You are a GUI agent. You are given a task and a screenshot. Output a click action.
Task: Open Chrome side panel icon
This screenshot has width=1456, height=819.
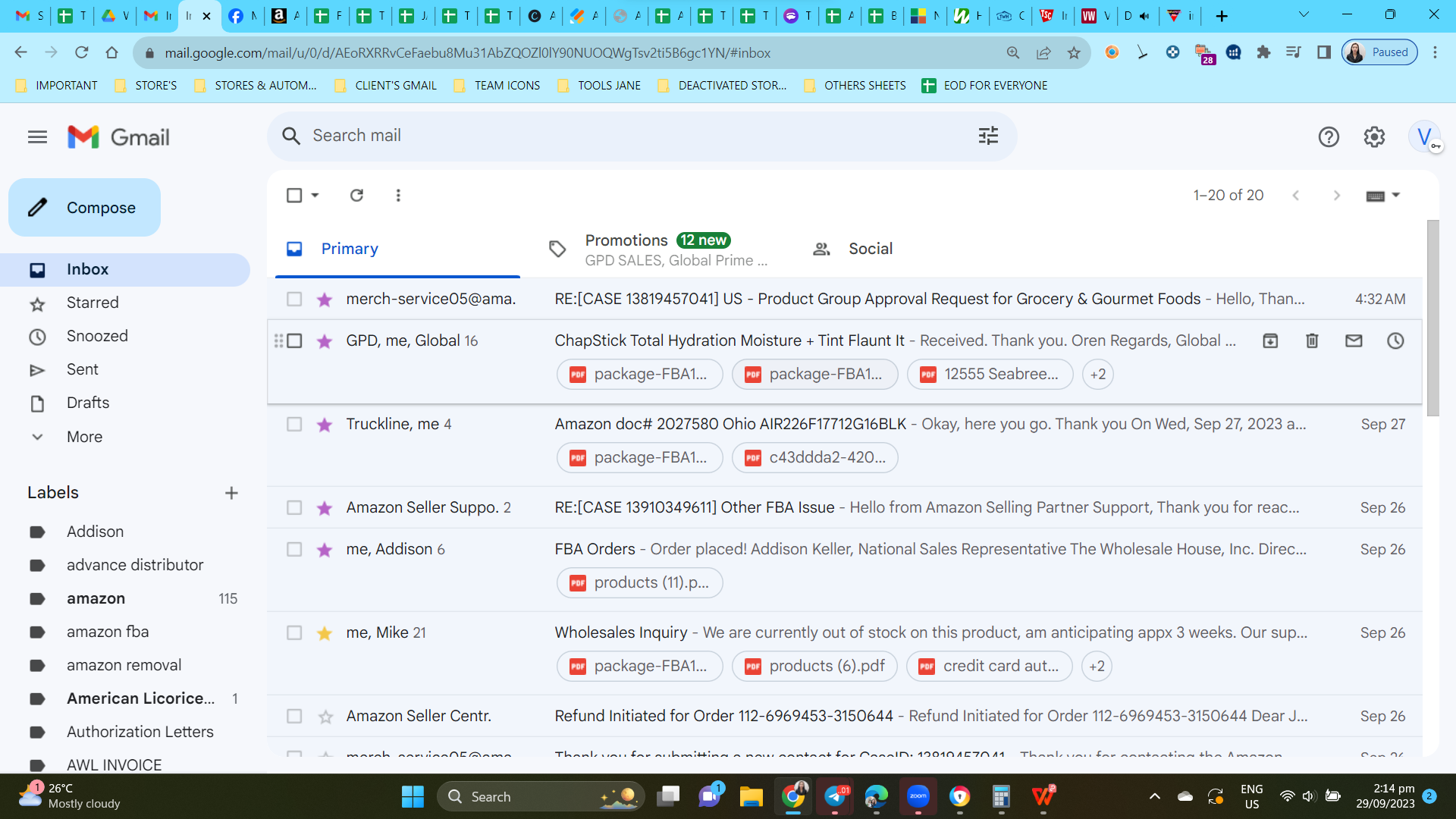point(1324,52)
